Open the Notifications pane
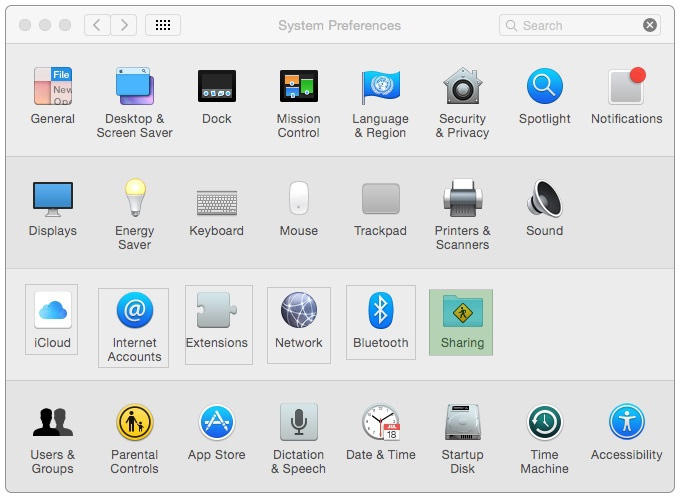The image size is (680, 498). coord(627,96)
